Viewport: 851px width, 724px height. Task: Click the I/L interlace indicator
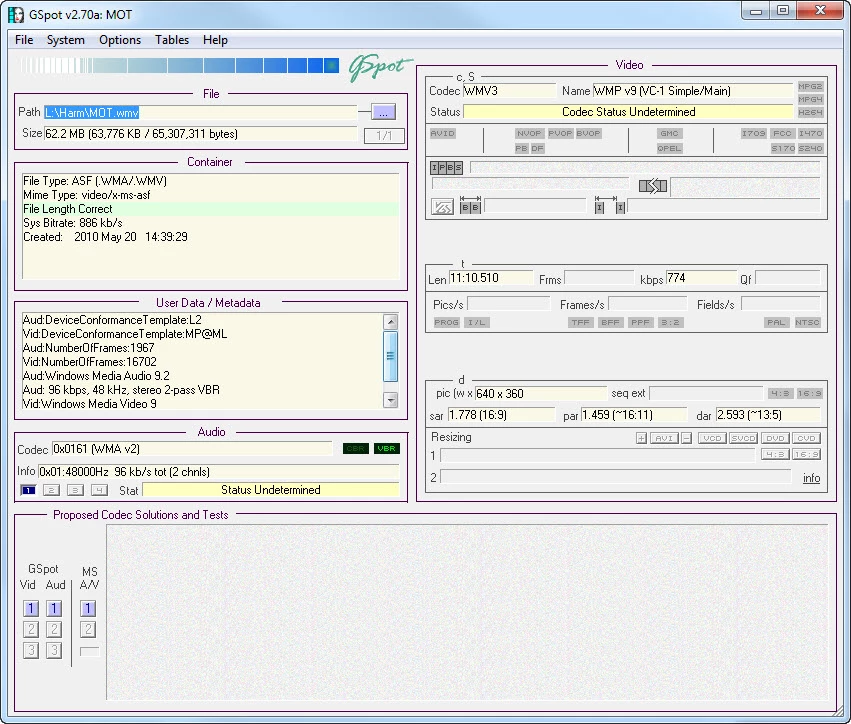(477, 322)
